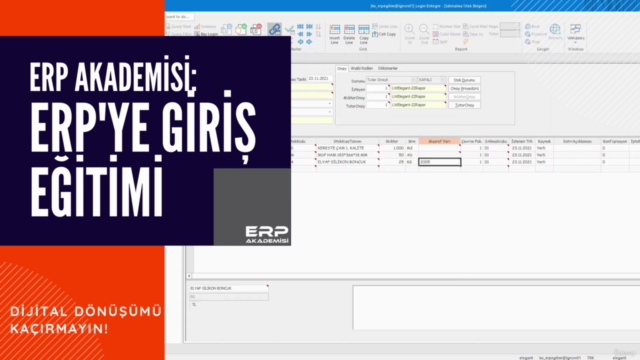
Task: Click the TutarOnay button
Action: click(464, 105)
